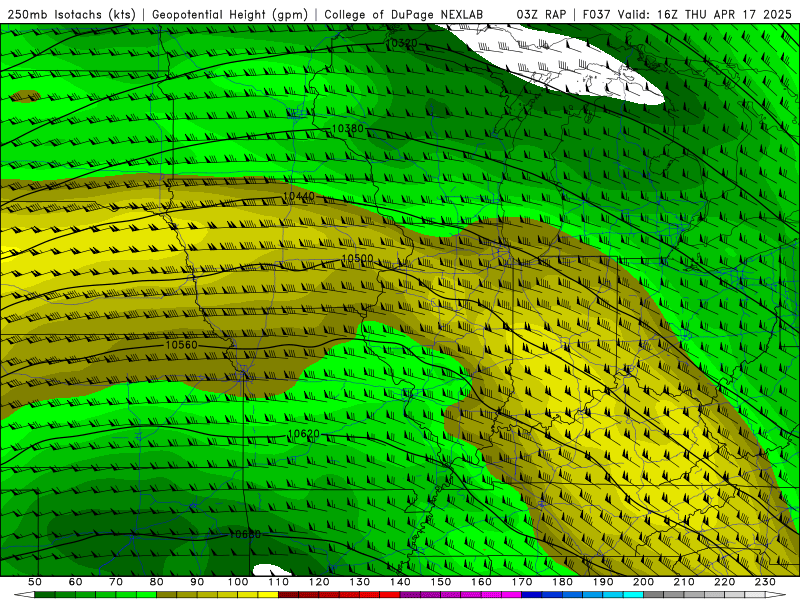The image size is (800, 600).
Task: Click the 230 value on the color scale
Action: [765, 582]
